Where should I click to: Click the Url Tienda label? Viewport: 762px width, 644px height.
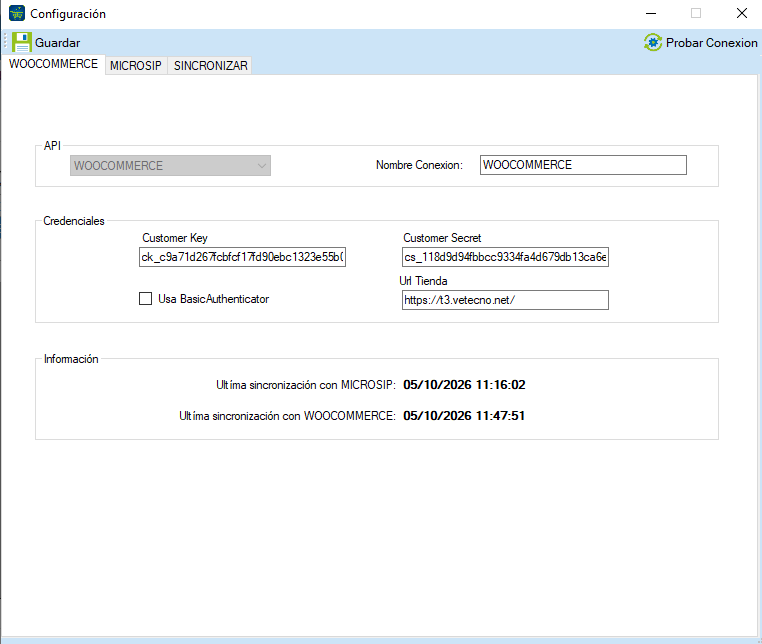pyautogui.click(x=423, y=281)
